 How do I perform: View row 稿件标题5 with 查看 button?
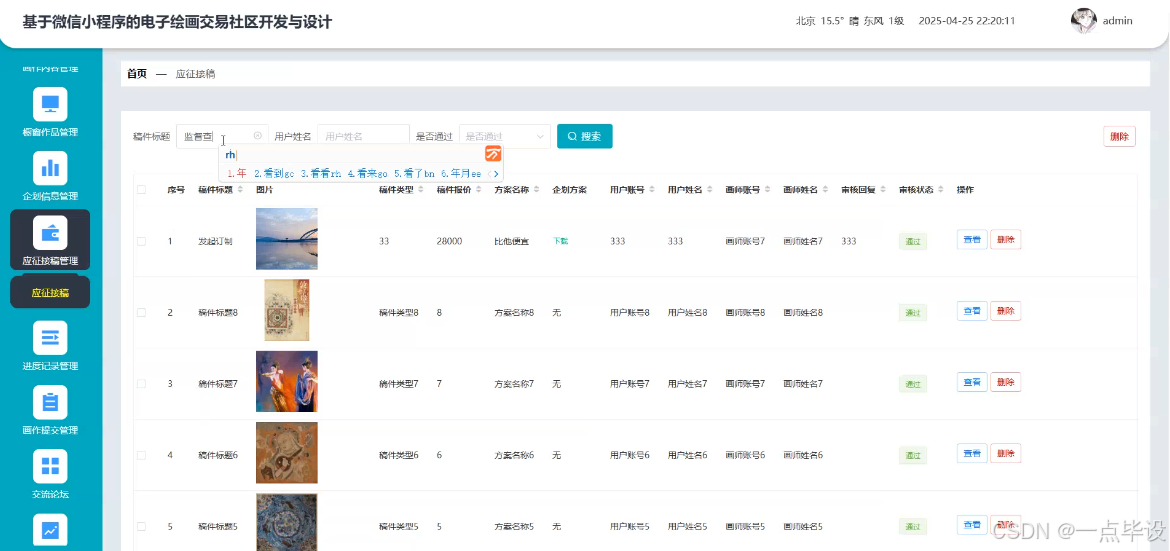(x=972, y=525)
